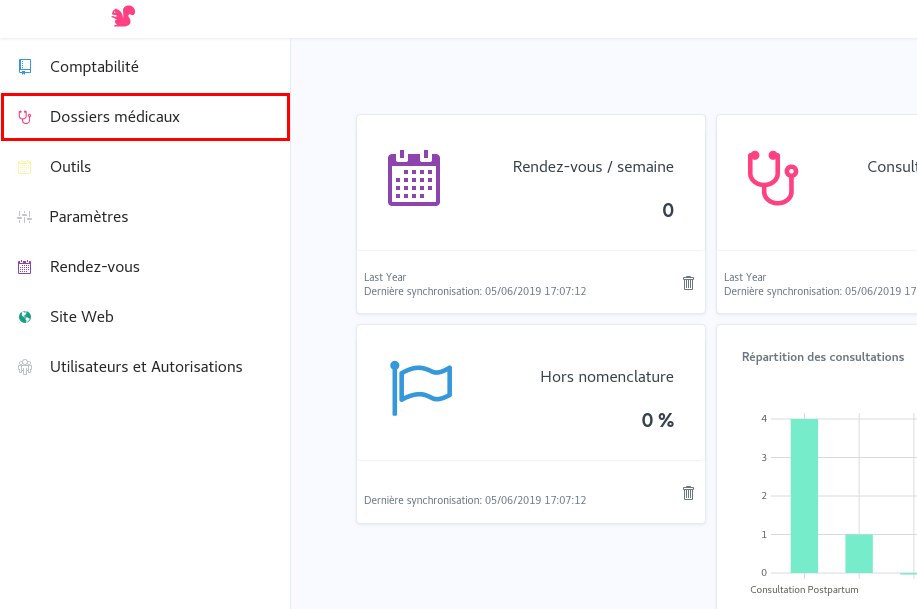This screenshot has width=917, height=609.
Task: Click the Rendez-vous calendar sidebar icon
Action: point(25,267)
